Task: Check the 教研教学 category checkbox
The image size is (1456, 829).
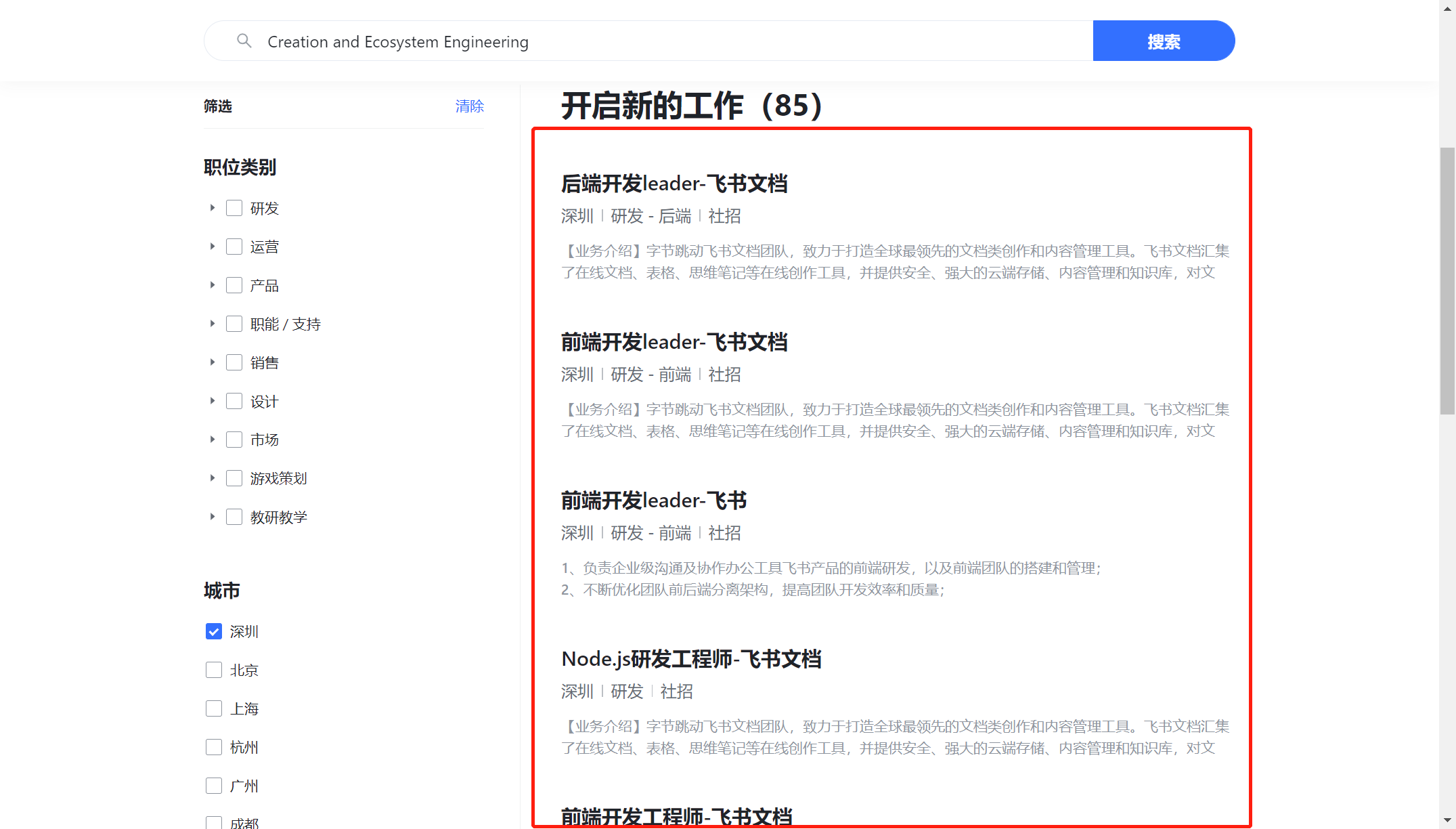Action: [x=234, y=517]
